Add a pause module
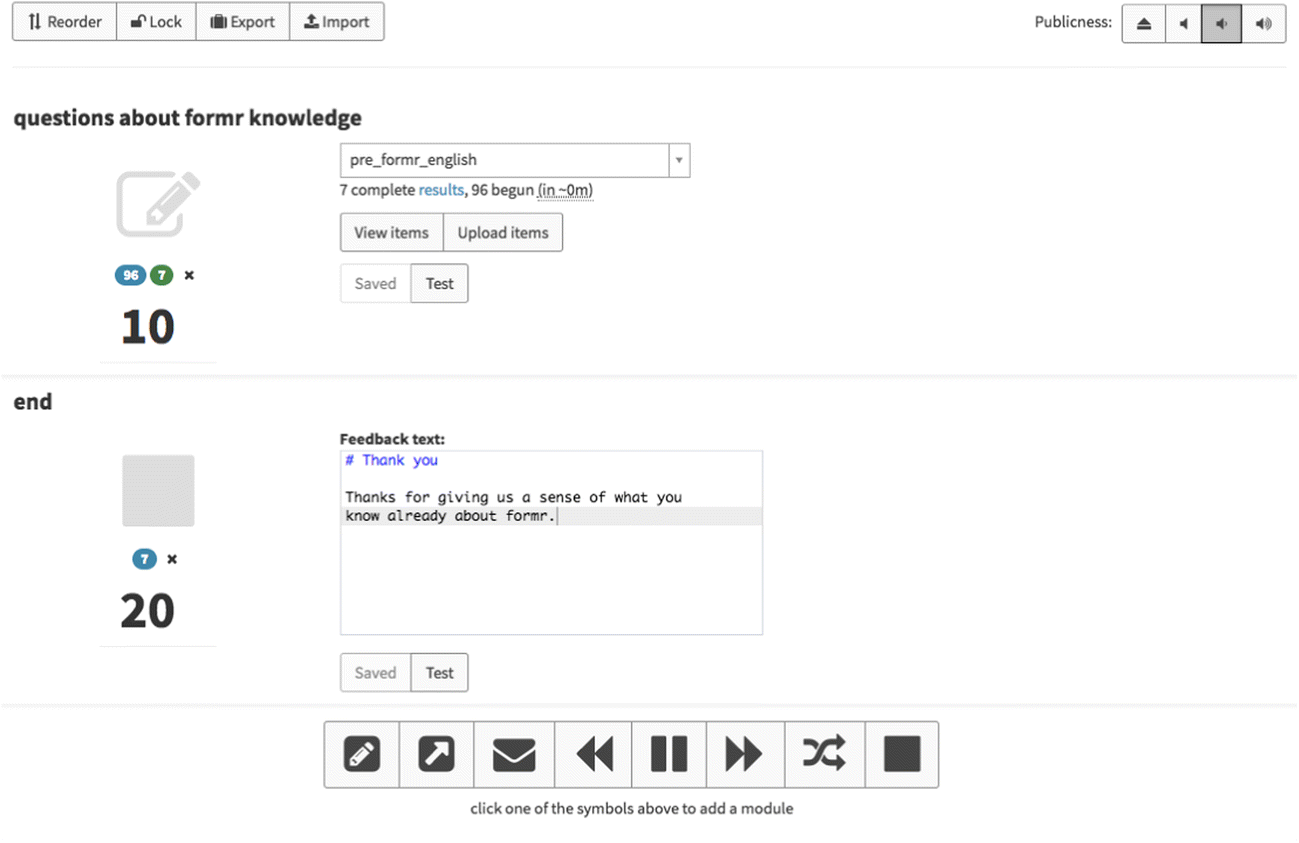This screenshot has width=1299, height=843. pos(669,754)
